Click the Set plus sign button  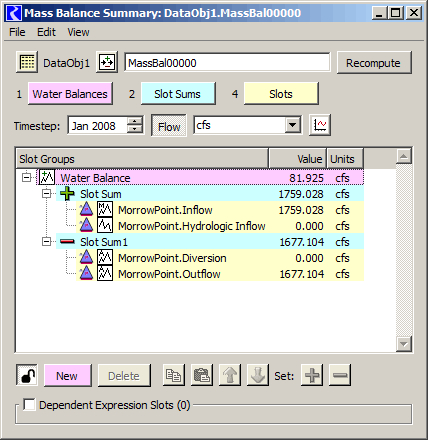tap(312, 375)
